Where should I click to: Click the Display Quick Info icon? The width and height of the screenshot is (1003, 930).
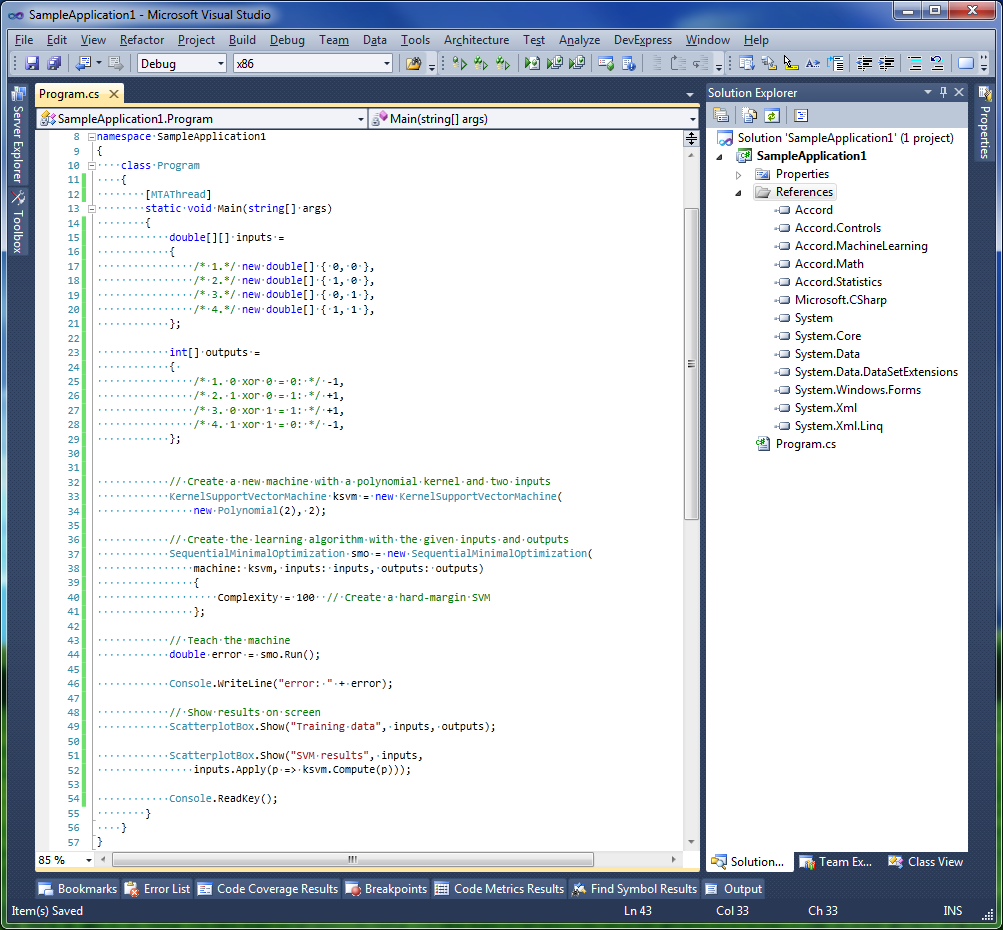[791, 63]
